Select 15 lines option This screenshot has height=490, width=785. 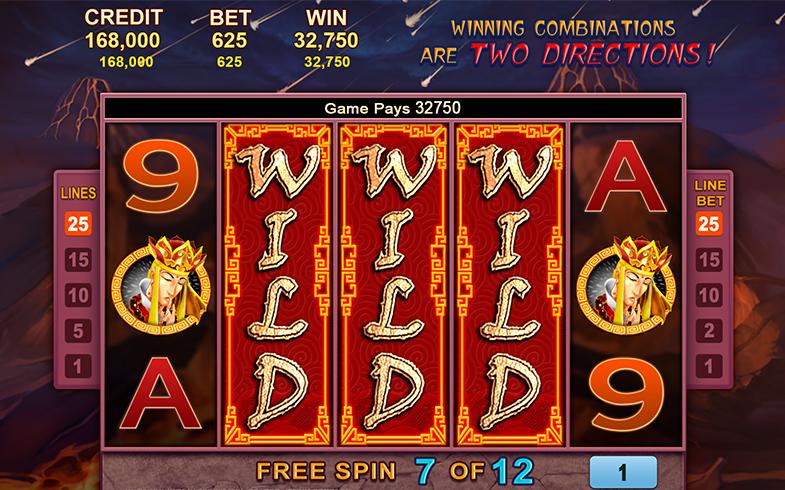tap(78, 260)
